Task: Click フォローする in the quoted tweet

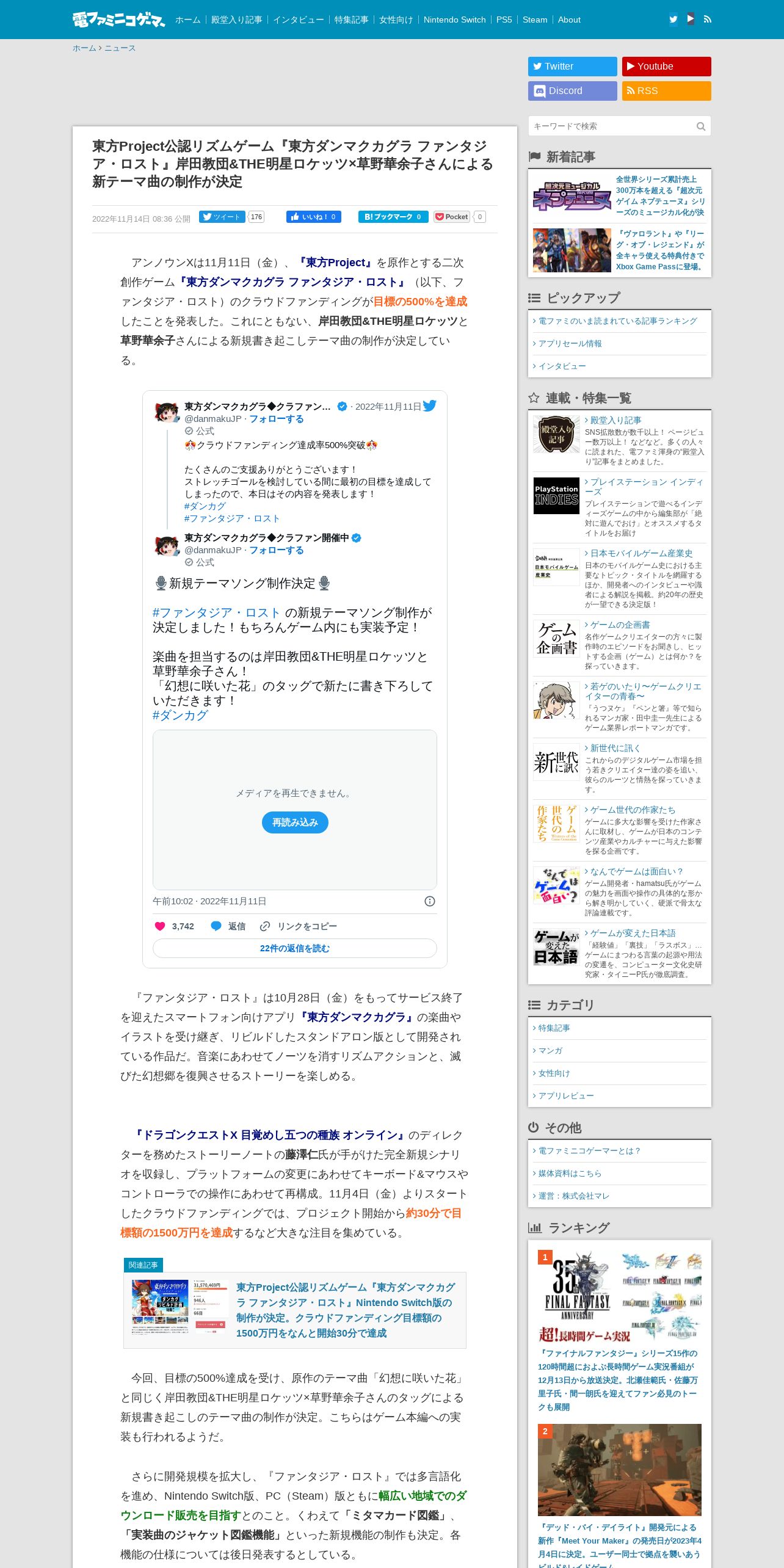Action: click(x=276, y=419)
